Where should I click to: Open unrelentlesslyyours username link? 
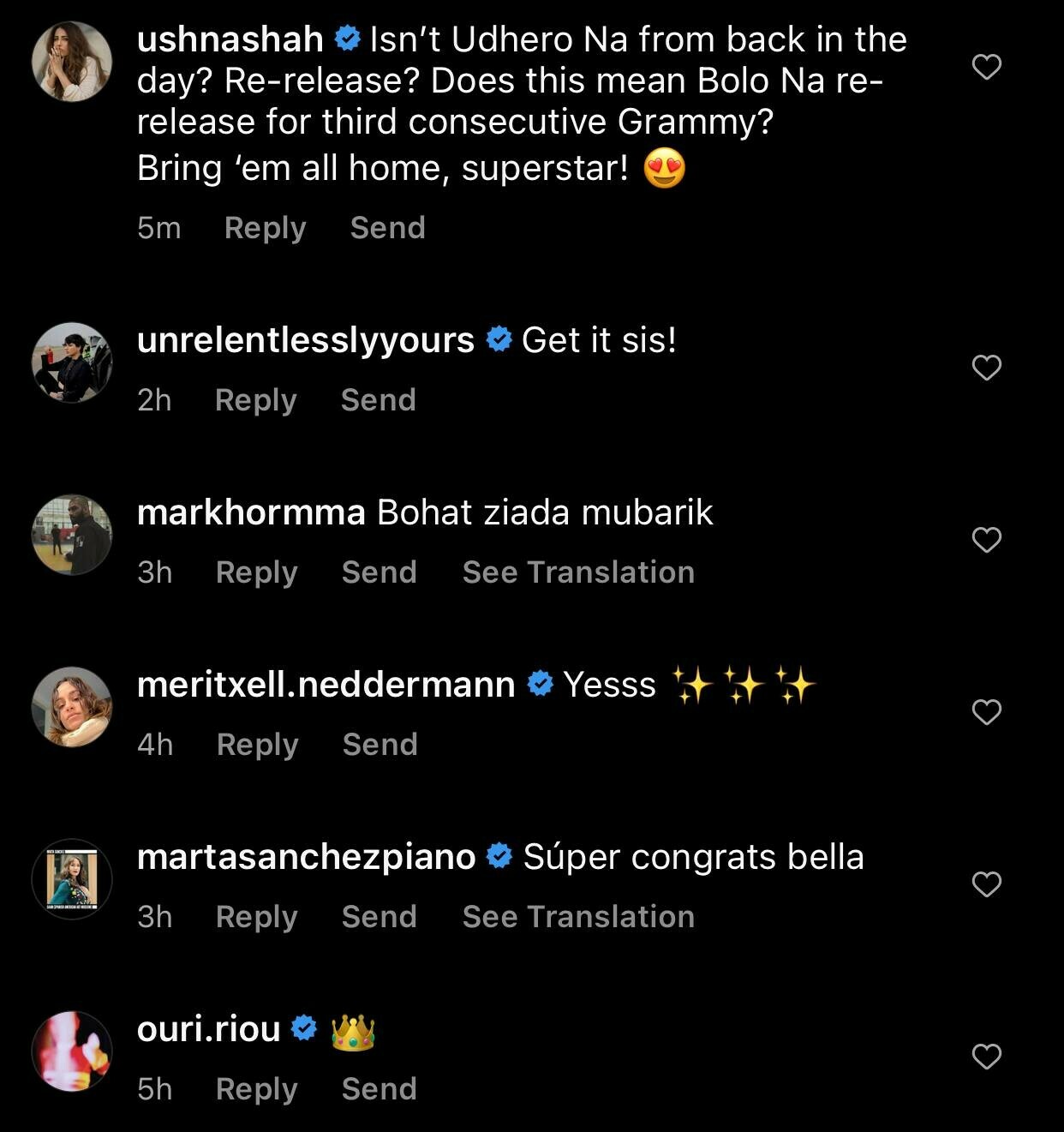point(305,340)
